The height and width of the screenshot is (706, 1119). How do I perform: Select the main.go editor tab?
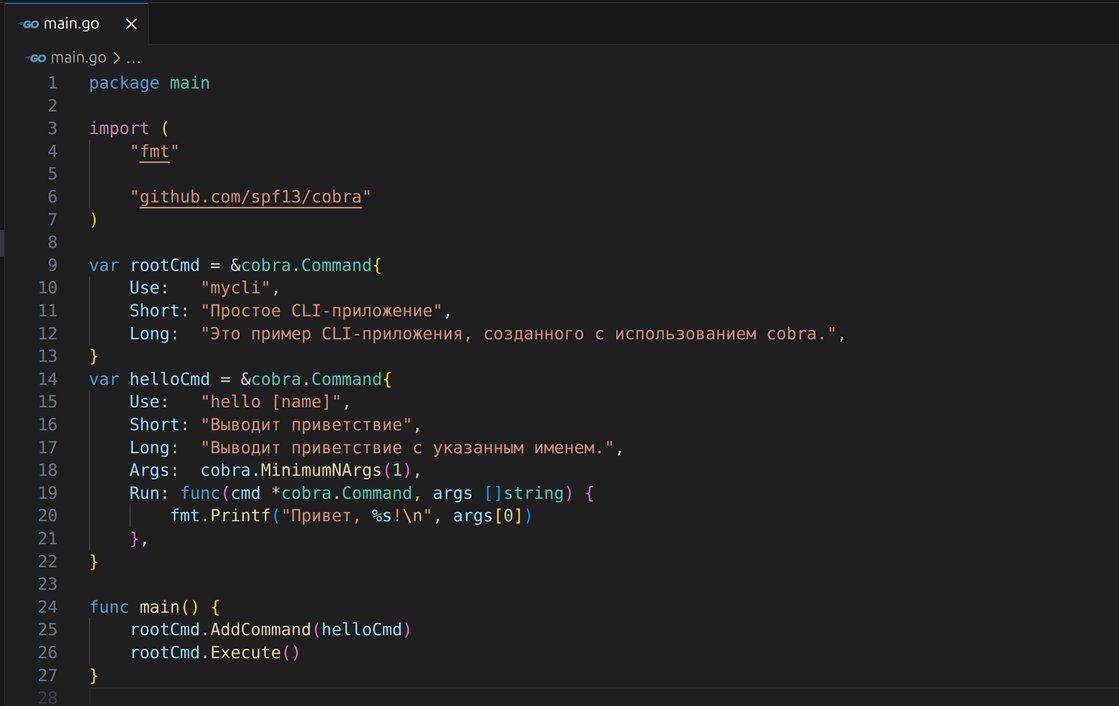point(70,23)
